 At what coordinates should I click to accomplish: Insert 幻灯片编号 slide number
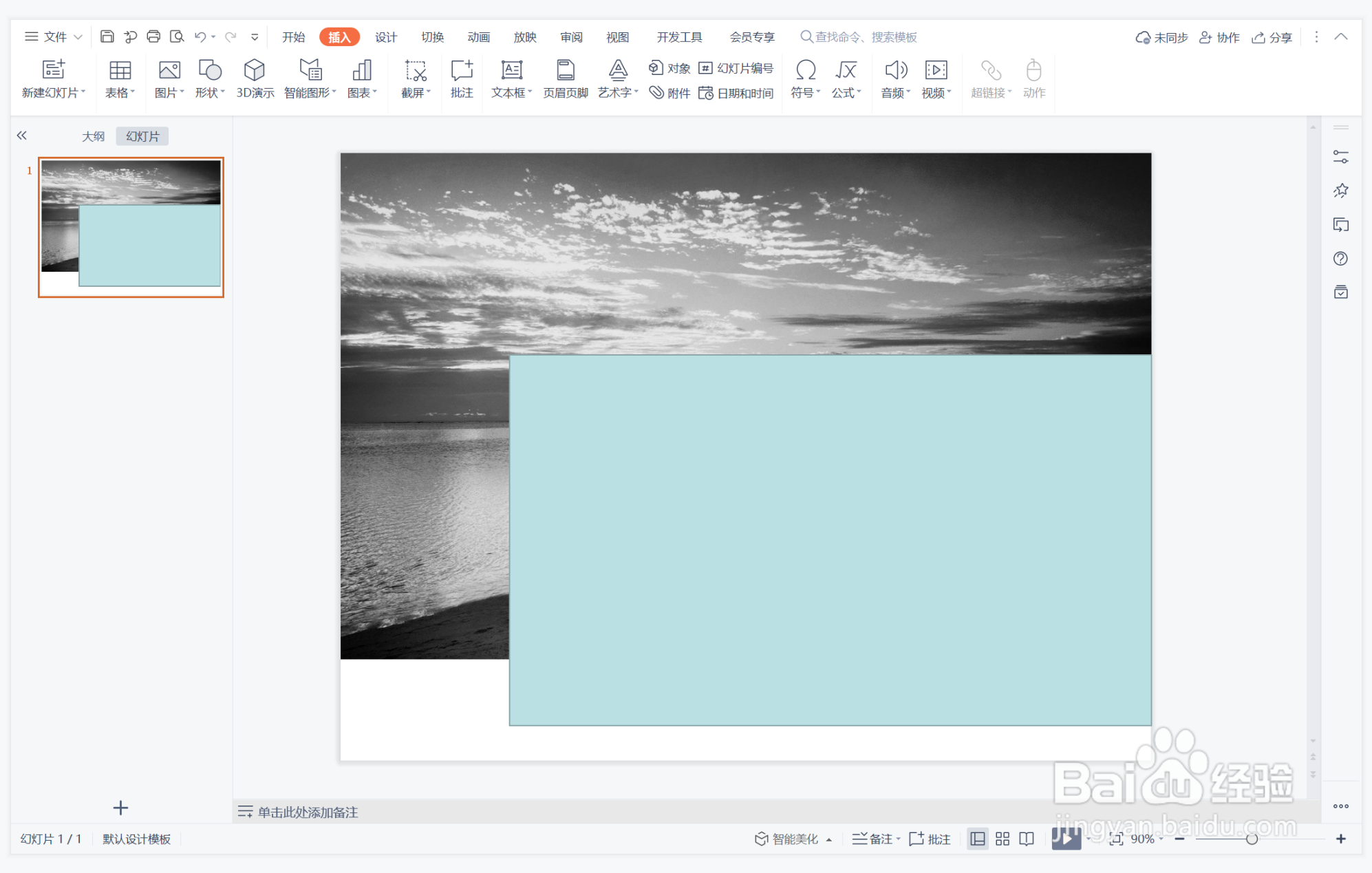click(x=736, y=68)
